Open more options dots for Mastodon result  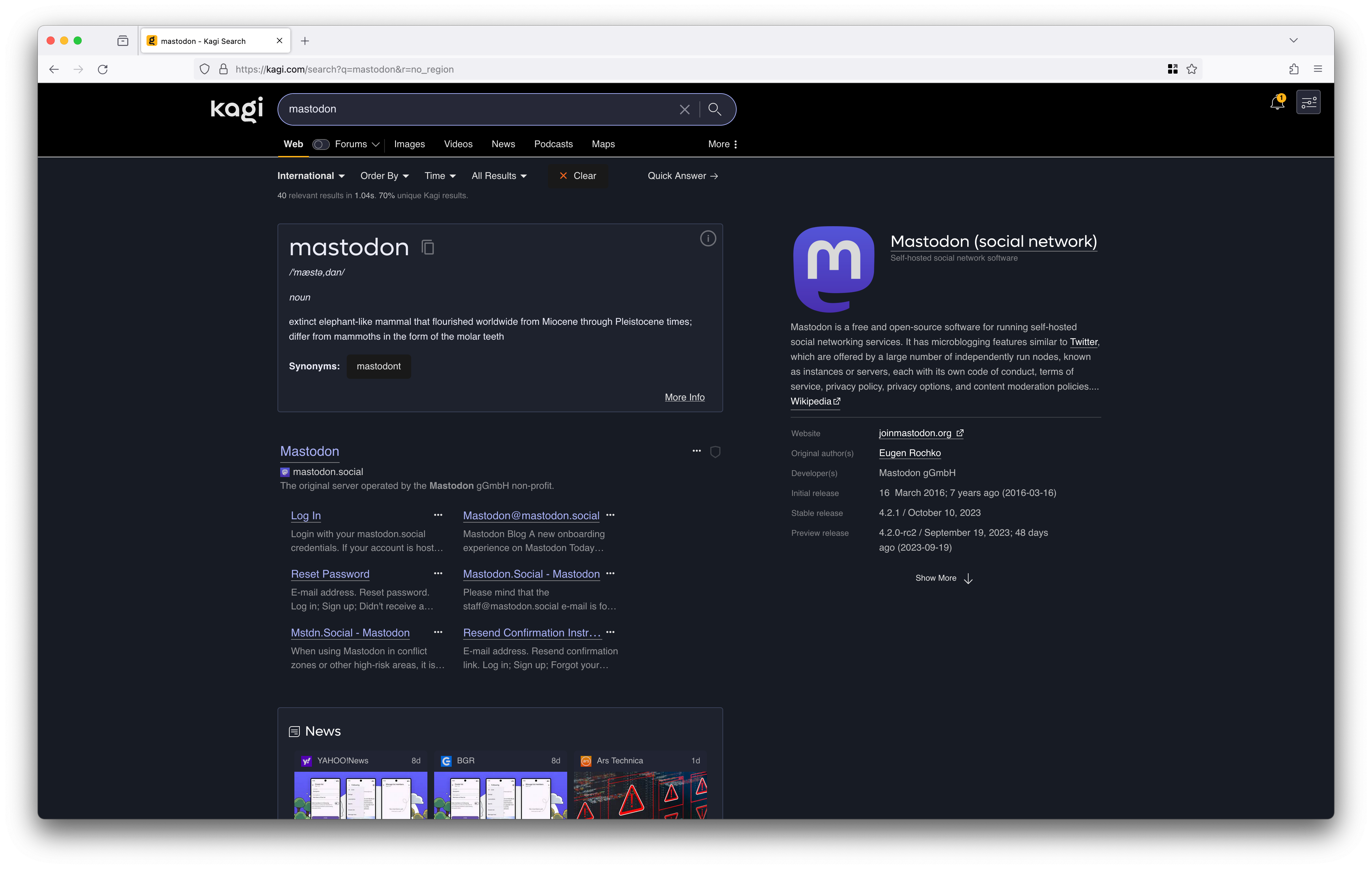tap(696, 451)
